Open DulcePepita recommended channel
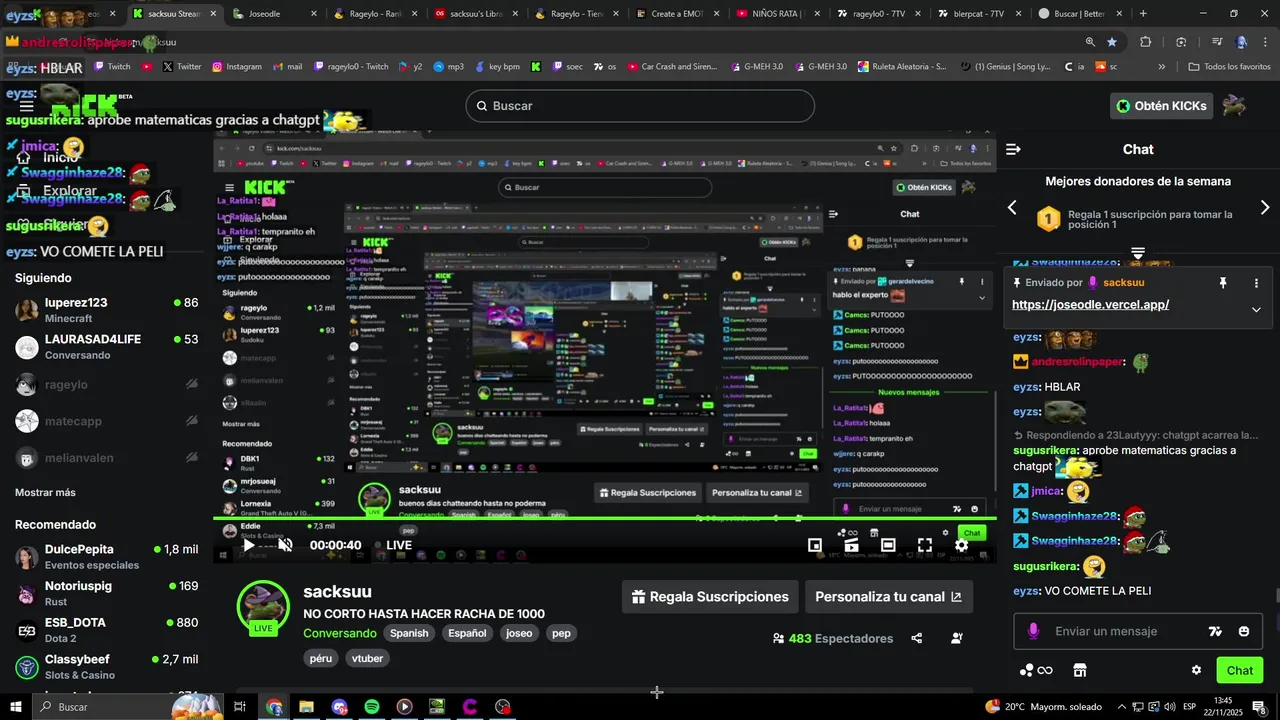The width and height of the screenshot is (1280, 720). coord(106,556)
